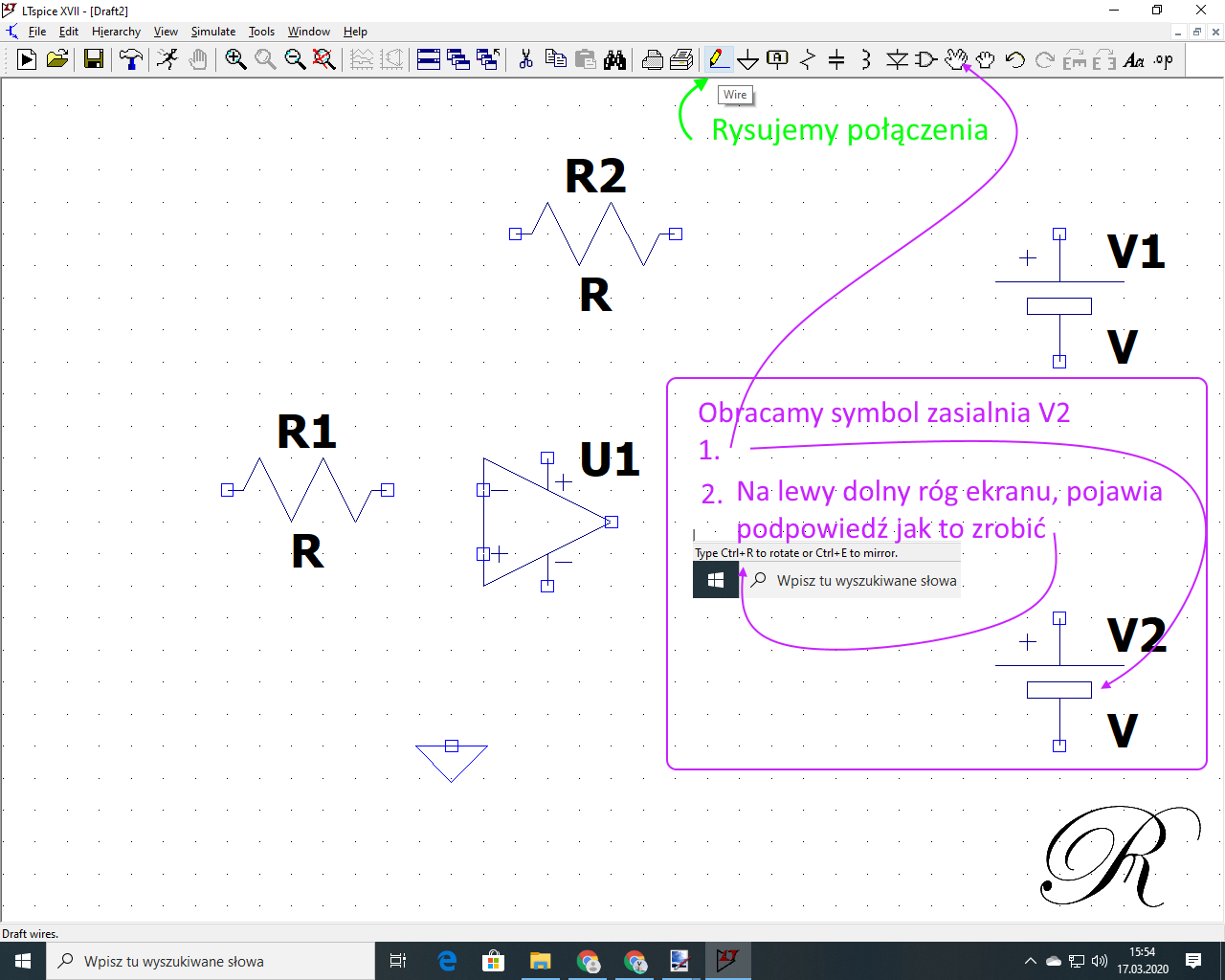This screenshot has width=1225, height=980.
Task: Select voltage source V2 symbol
Action: click(x=1059, y=681)
